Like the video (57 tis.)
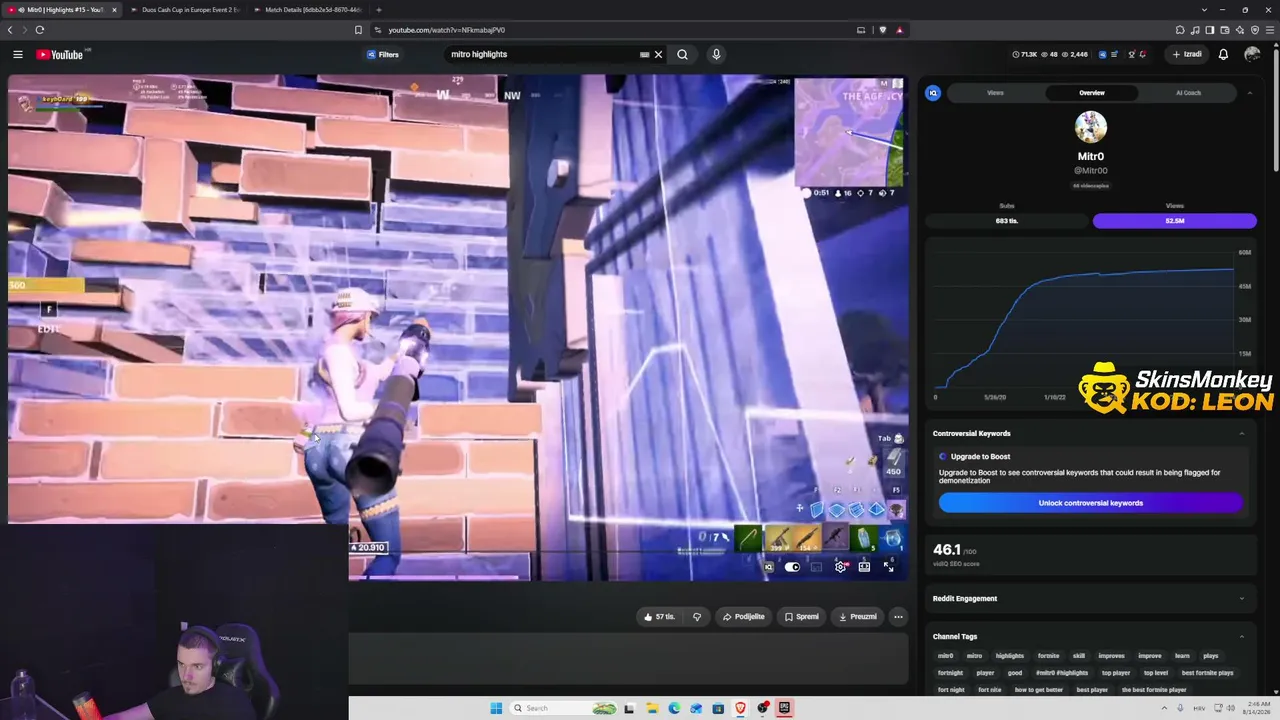The height and width of the screenshot is (720, 1280). 660,617
